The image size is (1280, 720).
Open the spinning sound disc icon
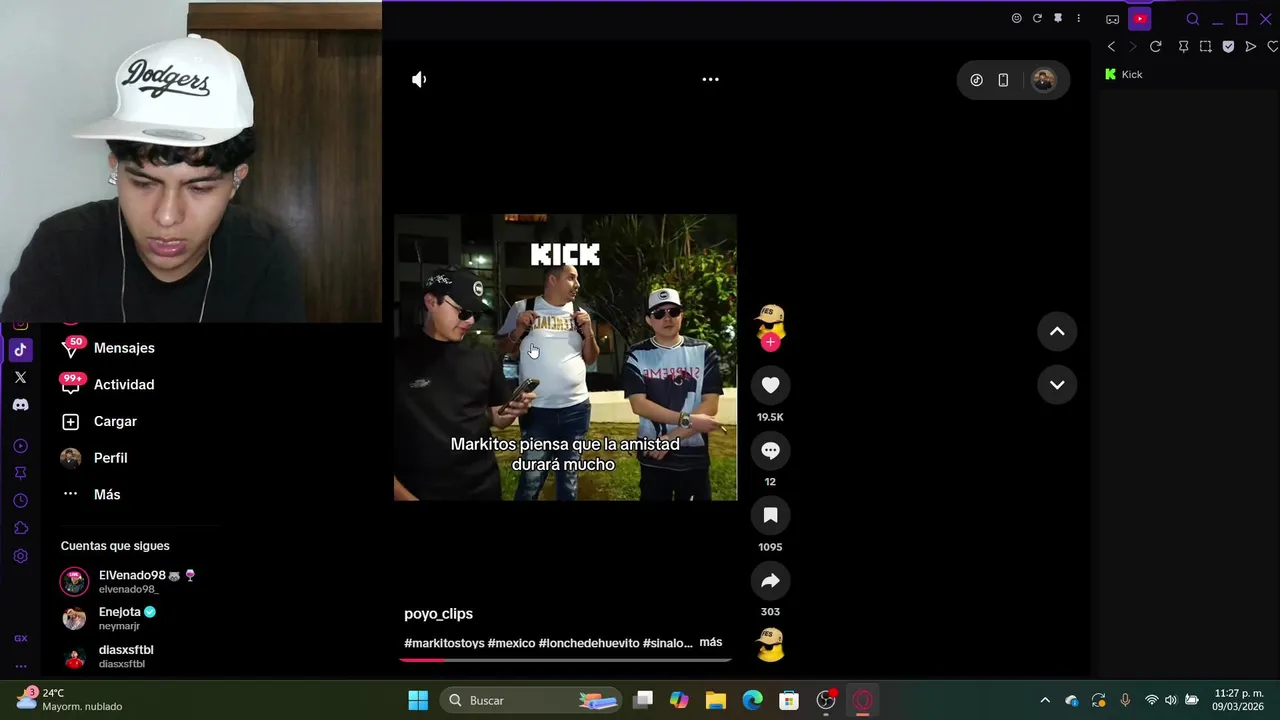[770, 644]
